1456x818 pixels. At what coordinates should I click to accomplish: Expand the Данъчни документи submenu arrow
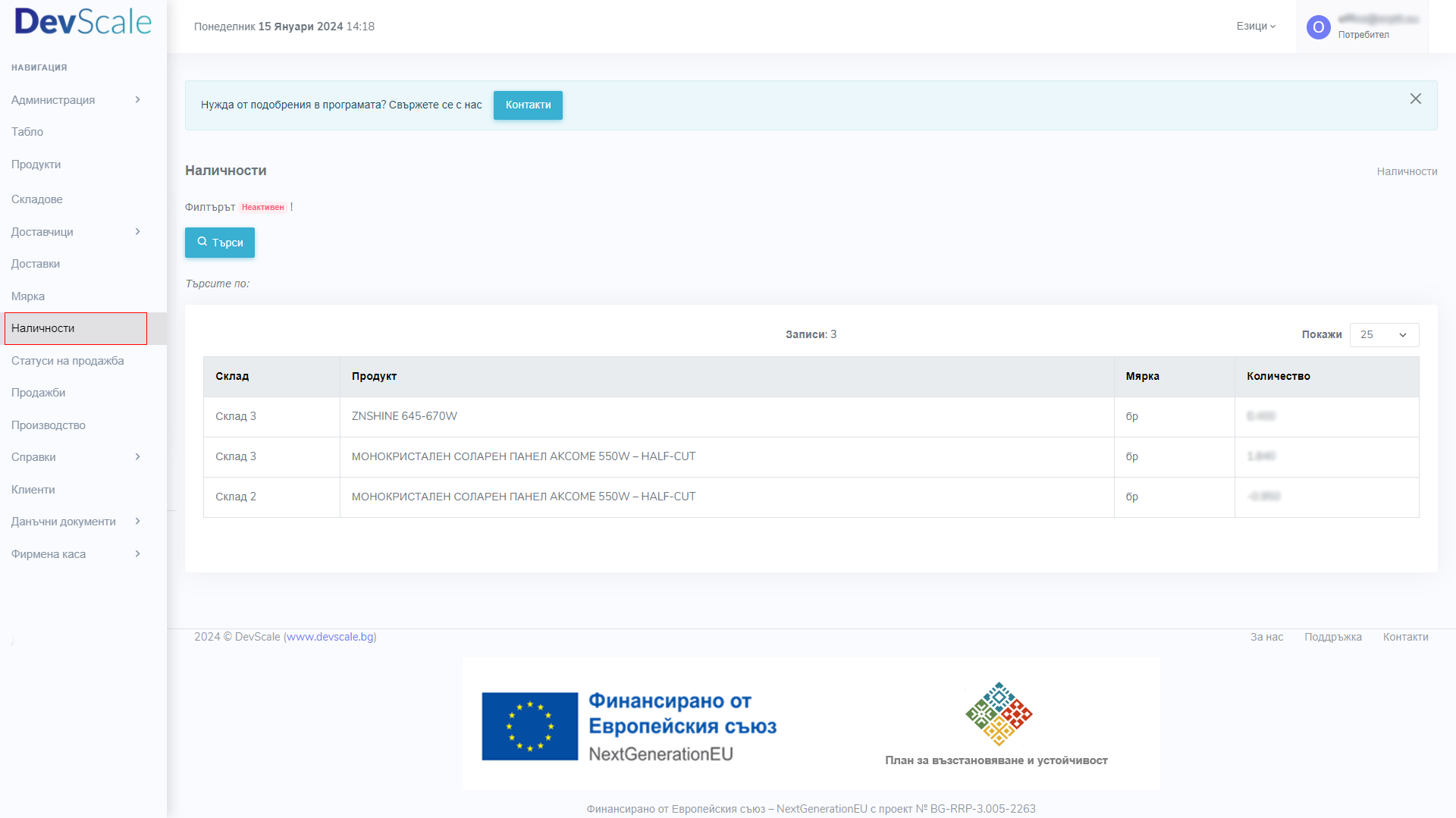coord(138,521)
